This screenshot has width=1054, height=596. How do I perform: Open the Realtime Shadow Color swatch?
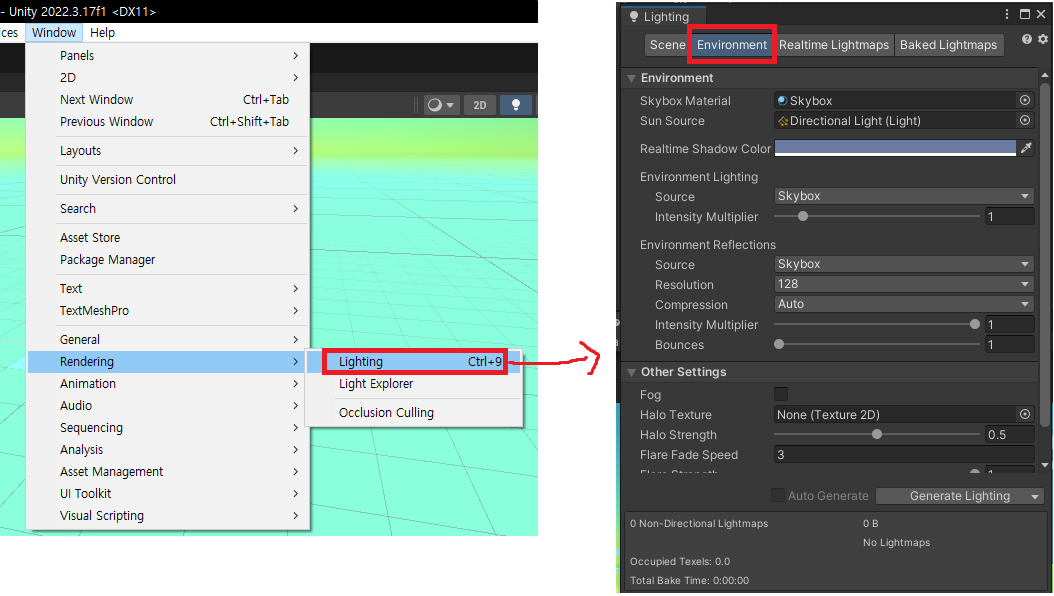coord(895,148)
